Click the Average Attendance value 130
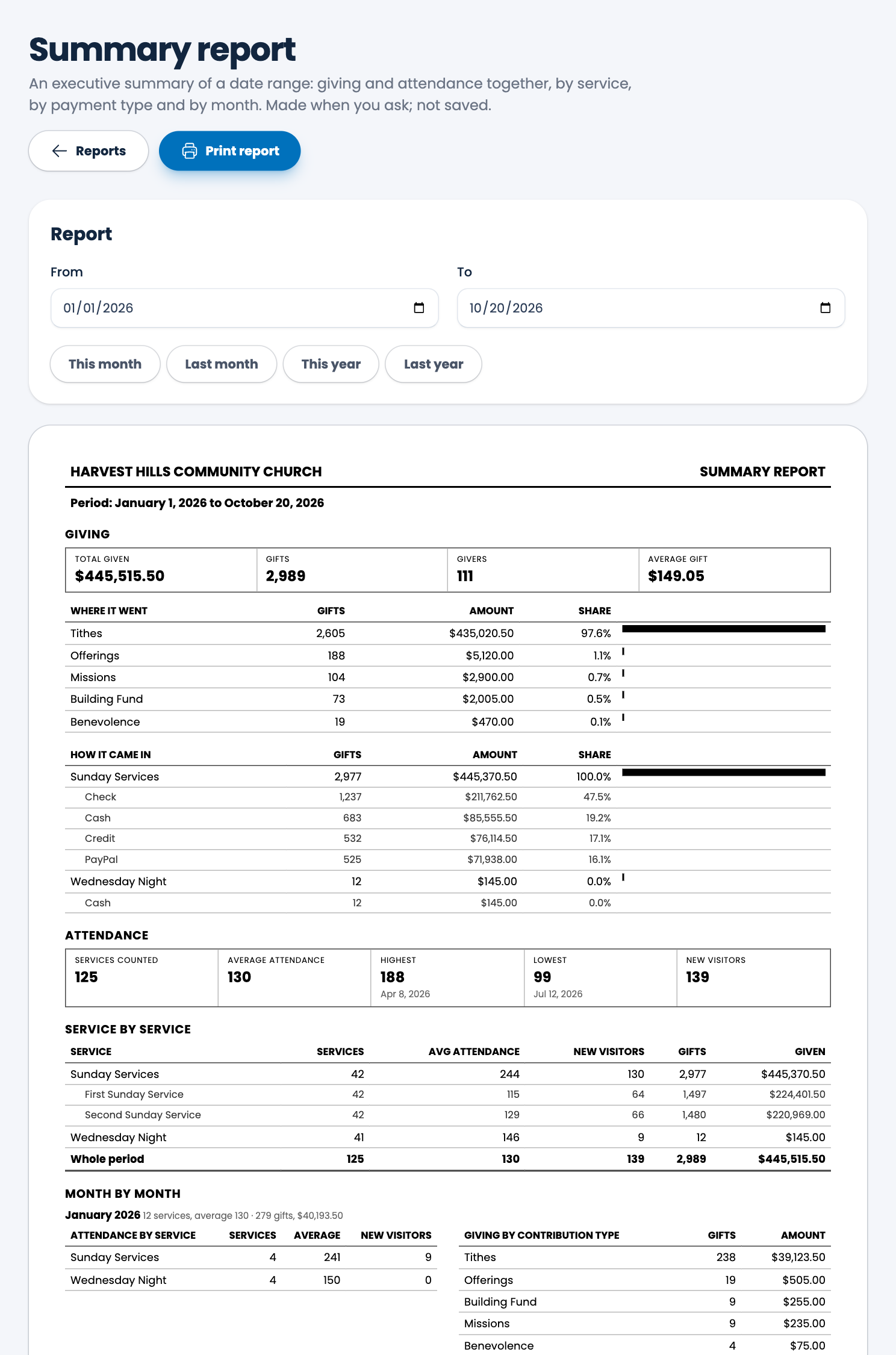Screen dimensions: 896x1355 (x=239, y=977)
